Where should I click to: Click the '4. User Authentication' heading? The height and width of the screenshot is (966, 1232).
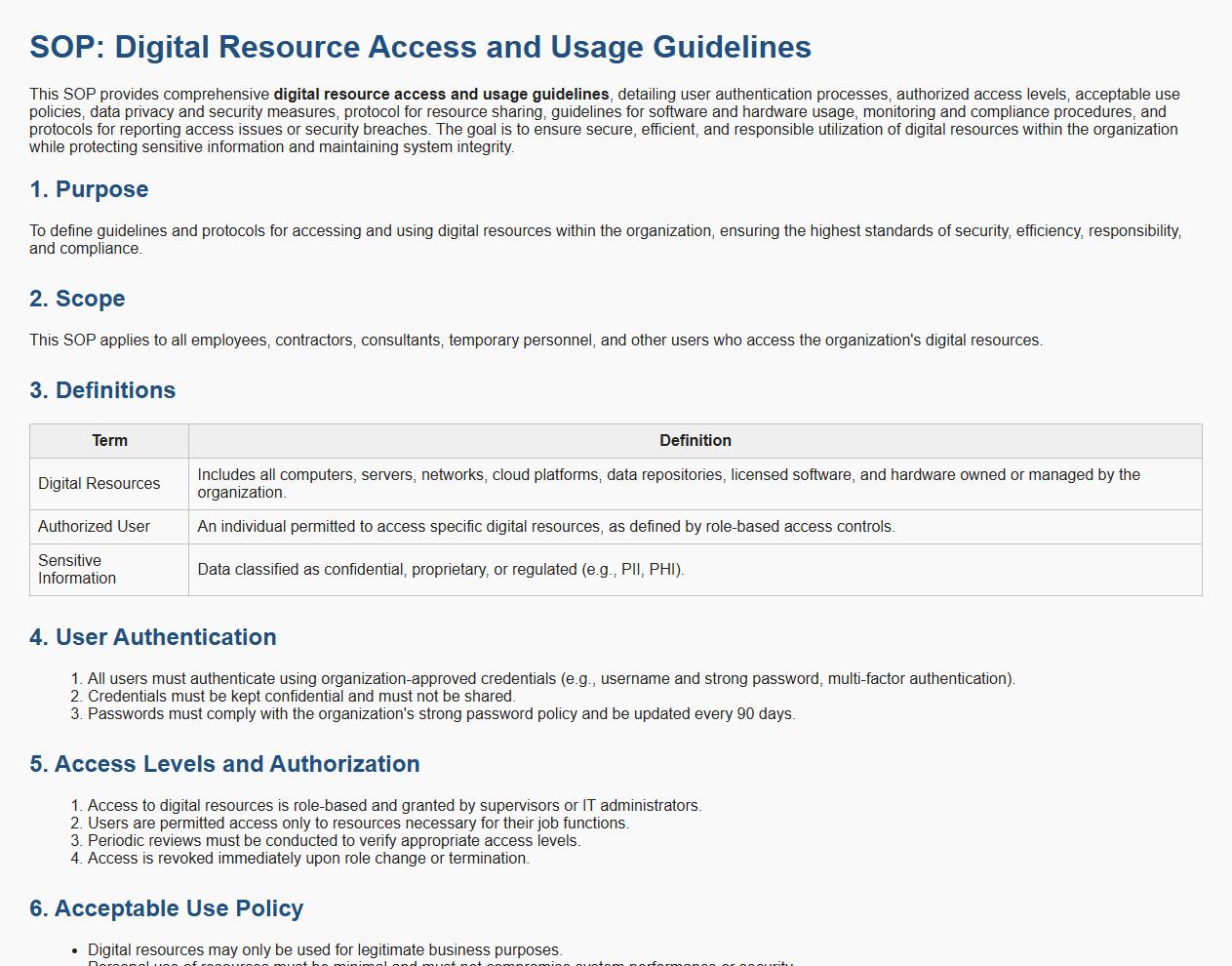153,637
